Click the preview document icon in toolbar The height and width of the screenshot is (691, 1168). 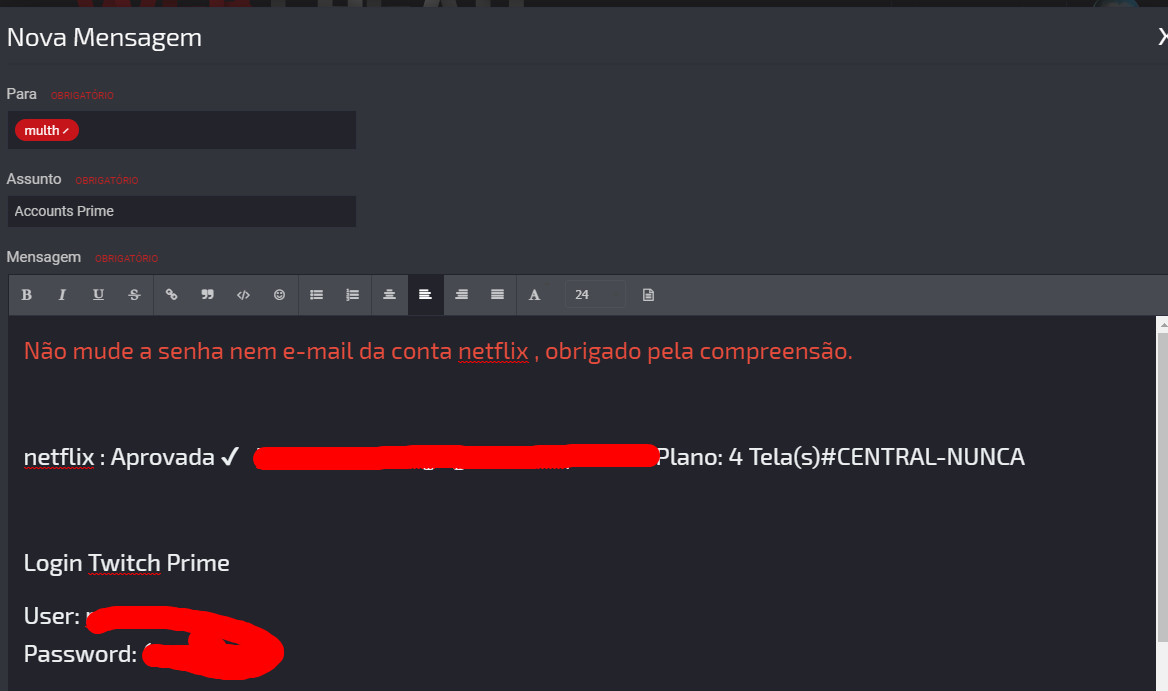(x=648, y=295)
